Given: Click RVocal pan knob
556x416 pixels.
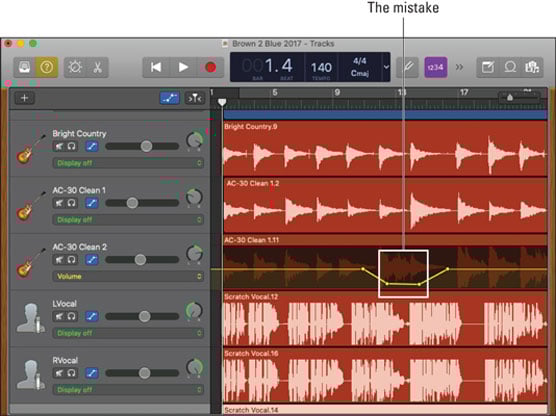Looking at the screenshot, I should click(194, 367).
